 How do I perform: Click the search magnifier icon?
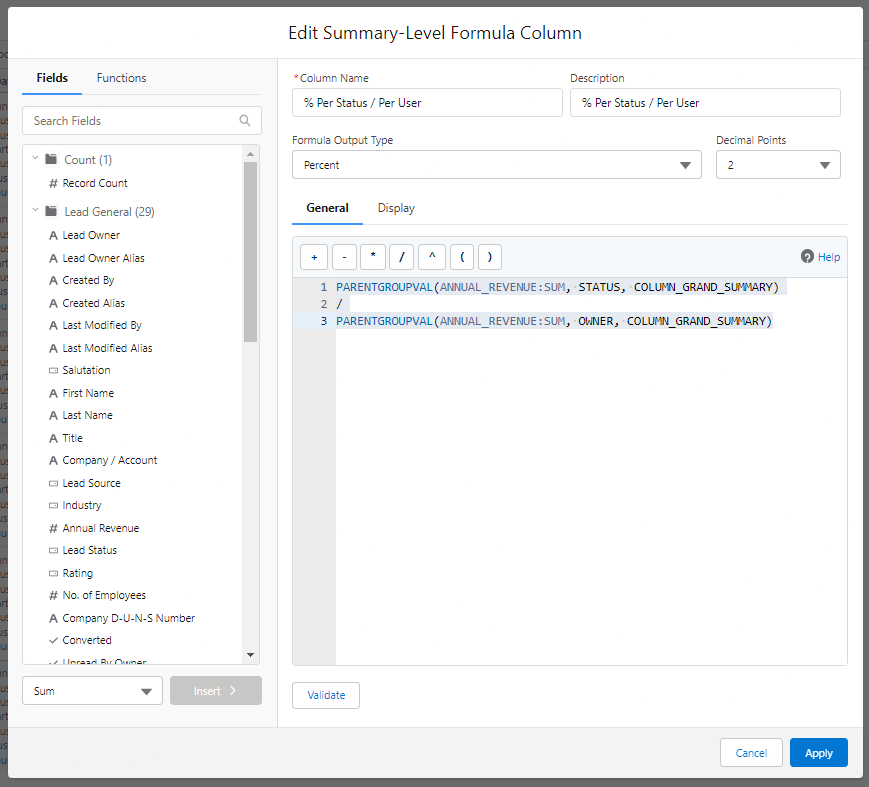244,120
